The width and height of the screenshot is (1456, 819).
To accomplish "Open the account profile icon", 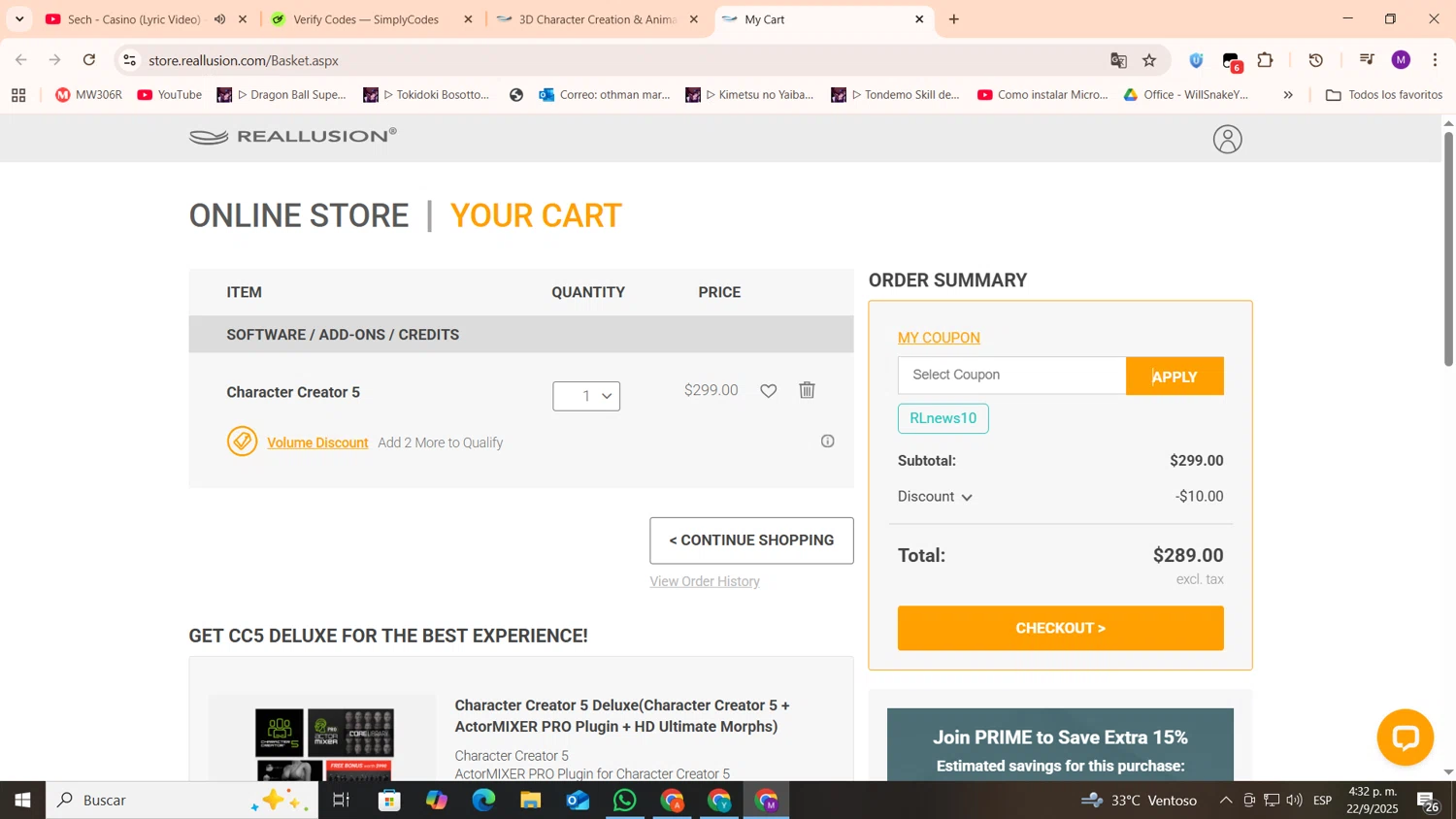I will click(x=1227, y=140).
